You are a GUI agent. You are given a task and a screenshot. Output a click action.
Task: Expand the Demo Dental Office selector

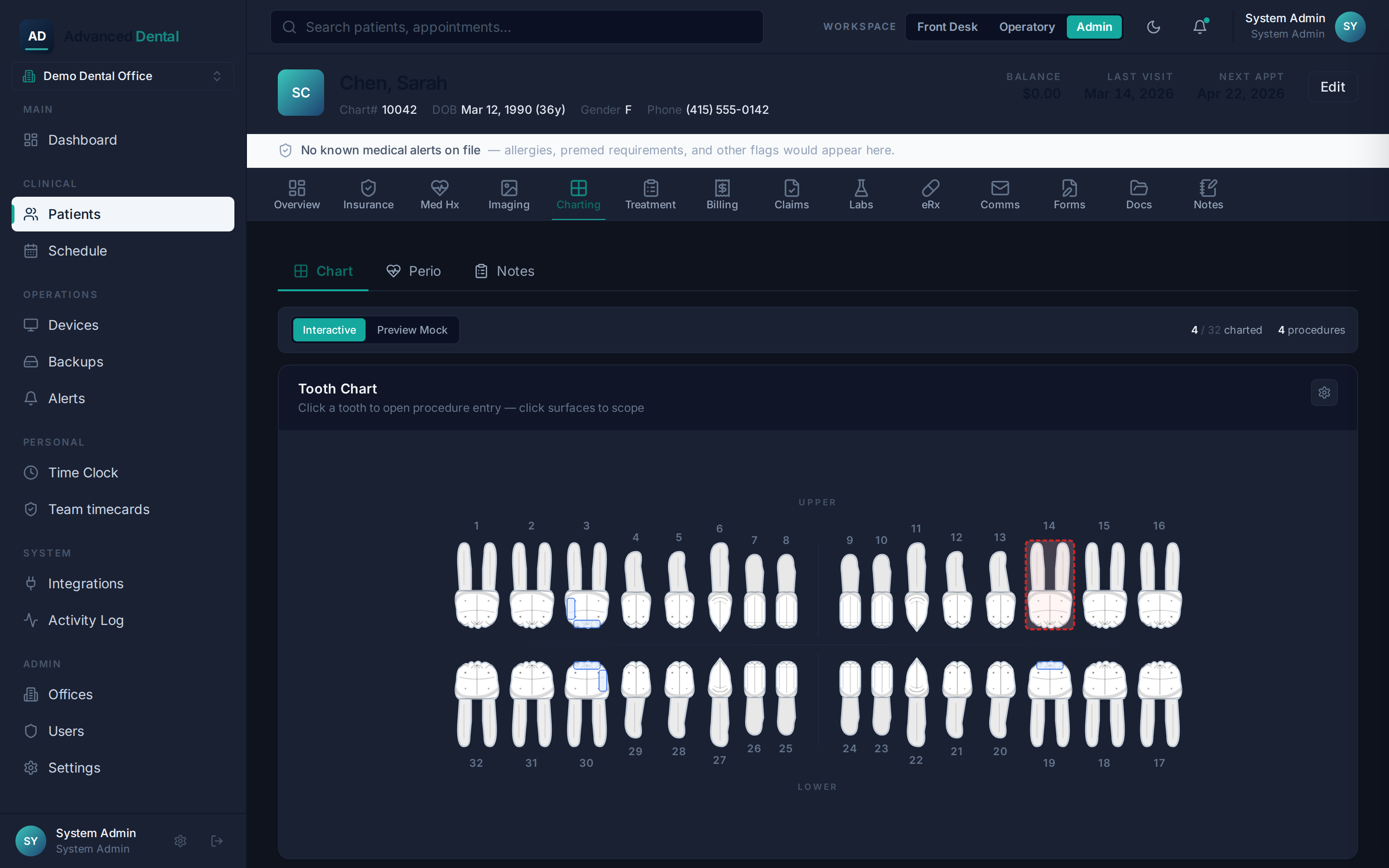point(123,76)
